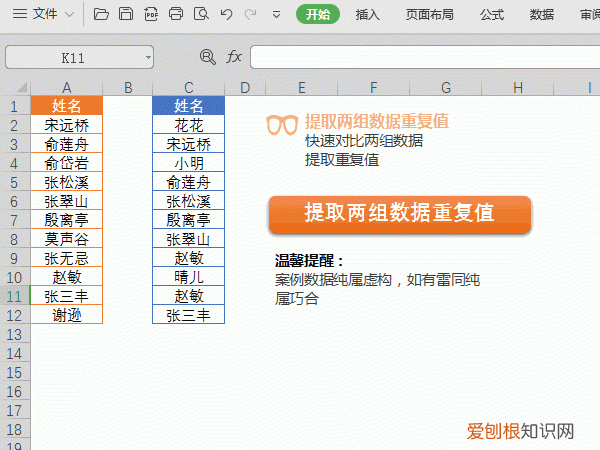Select column B header

(x=128, y=88)
